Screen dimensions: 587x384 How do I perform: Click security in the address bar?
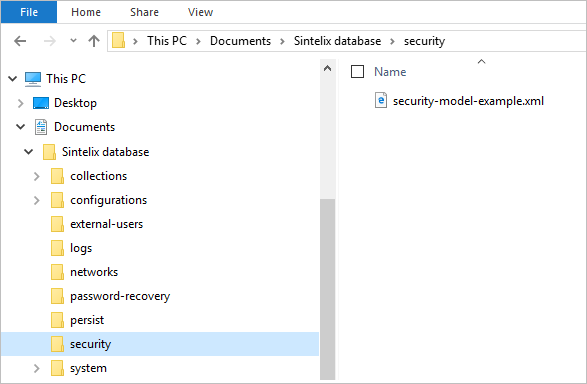point(425,41)
